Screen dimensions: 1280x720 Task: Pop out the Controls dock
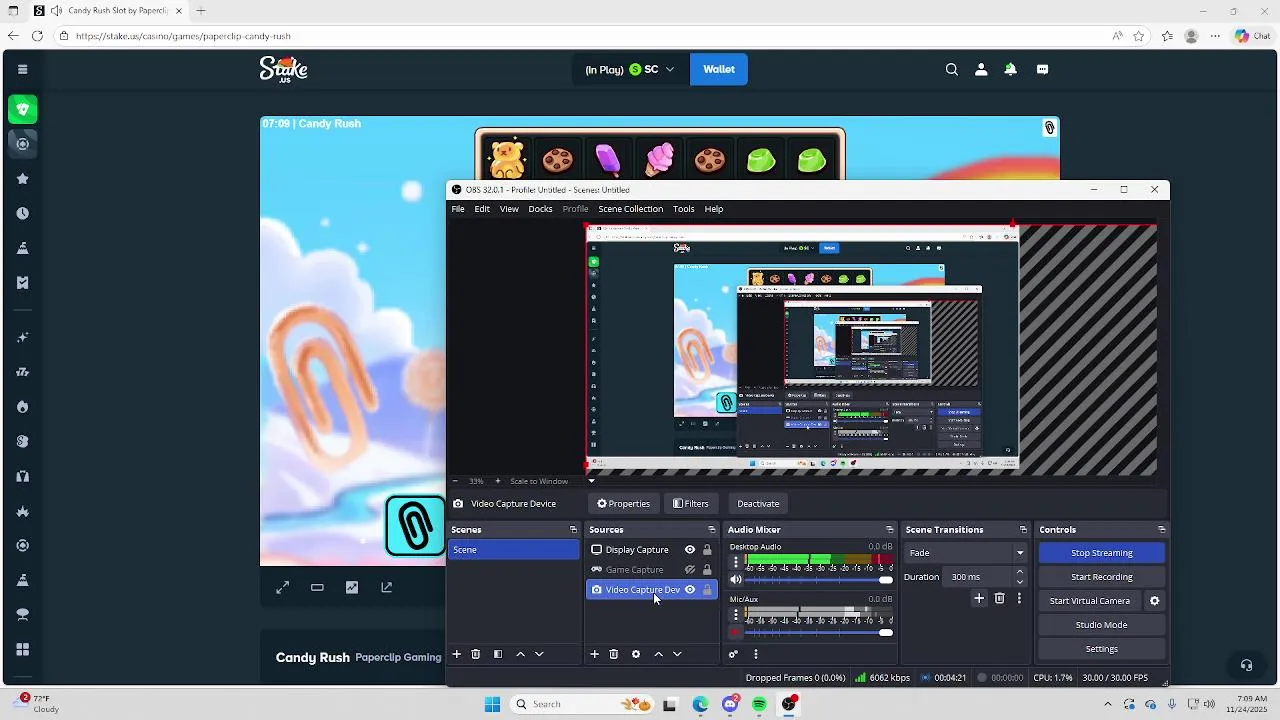point(1161,530)
